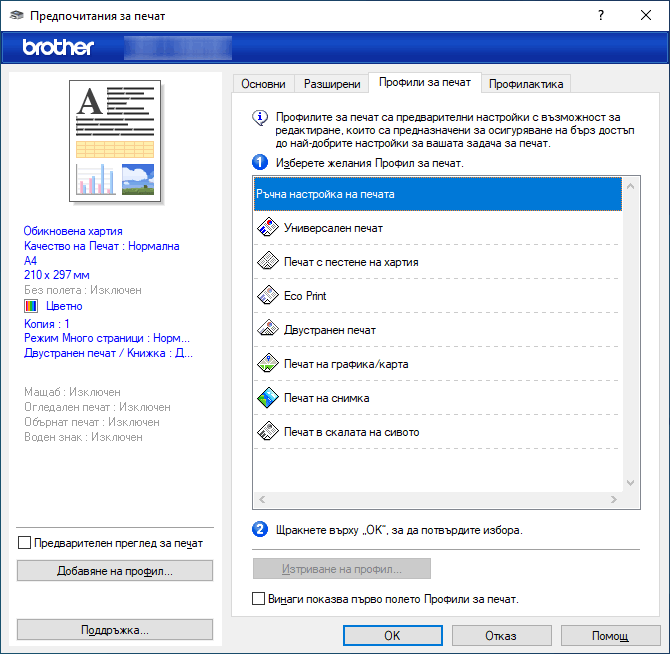
Task: Click the Поддръжка button
Action: coord(115,630)
